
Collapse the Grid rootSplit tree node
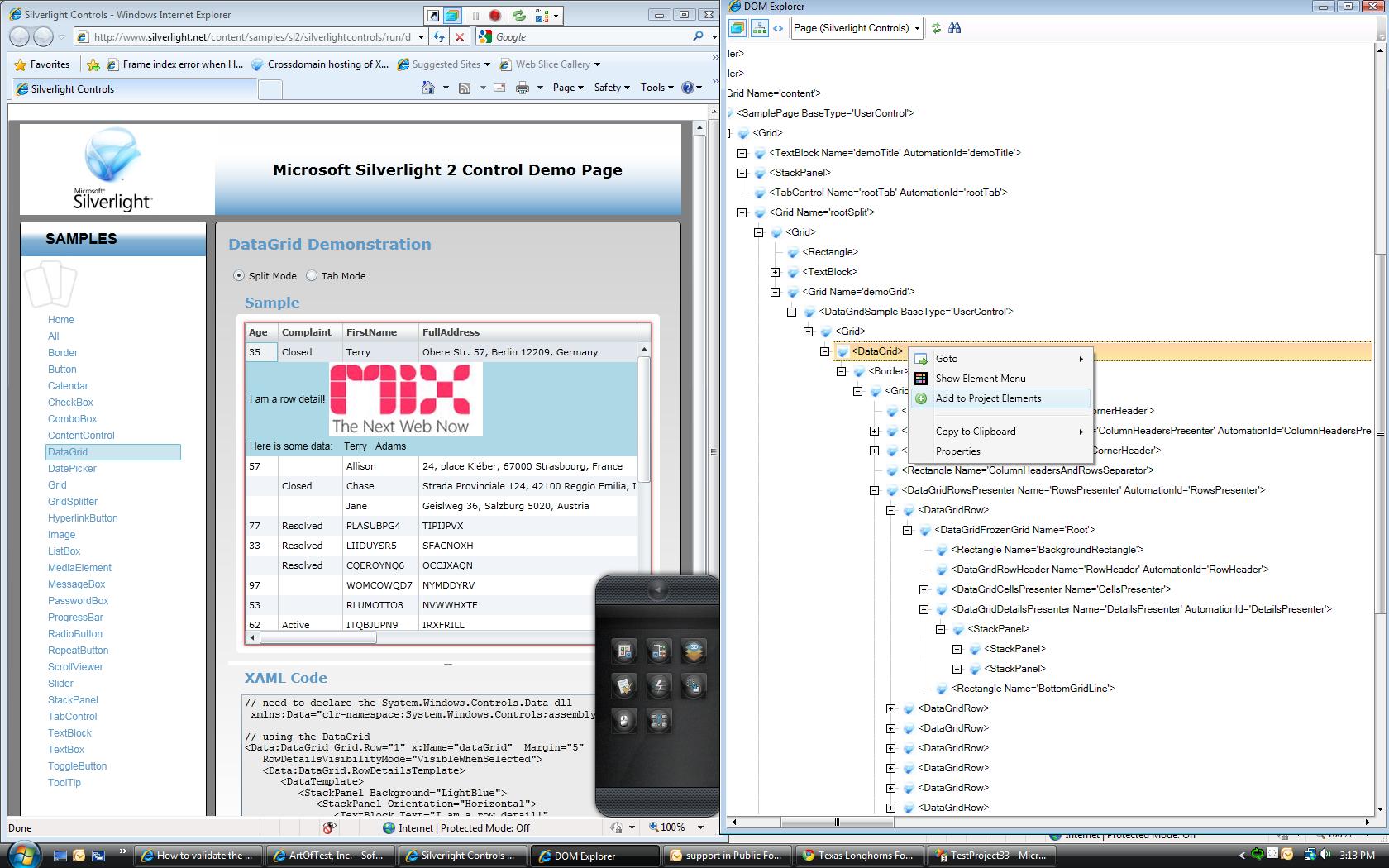(742, 212)
